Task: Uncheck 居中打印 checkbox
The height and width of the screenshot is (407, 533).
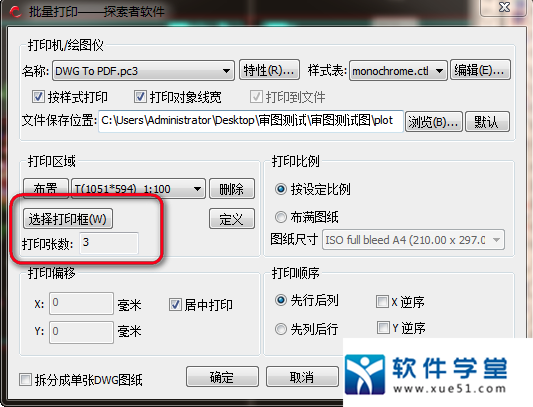Action: coord(175,305)
